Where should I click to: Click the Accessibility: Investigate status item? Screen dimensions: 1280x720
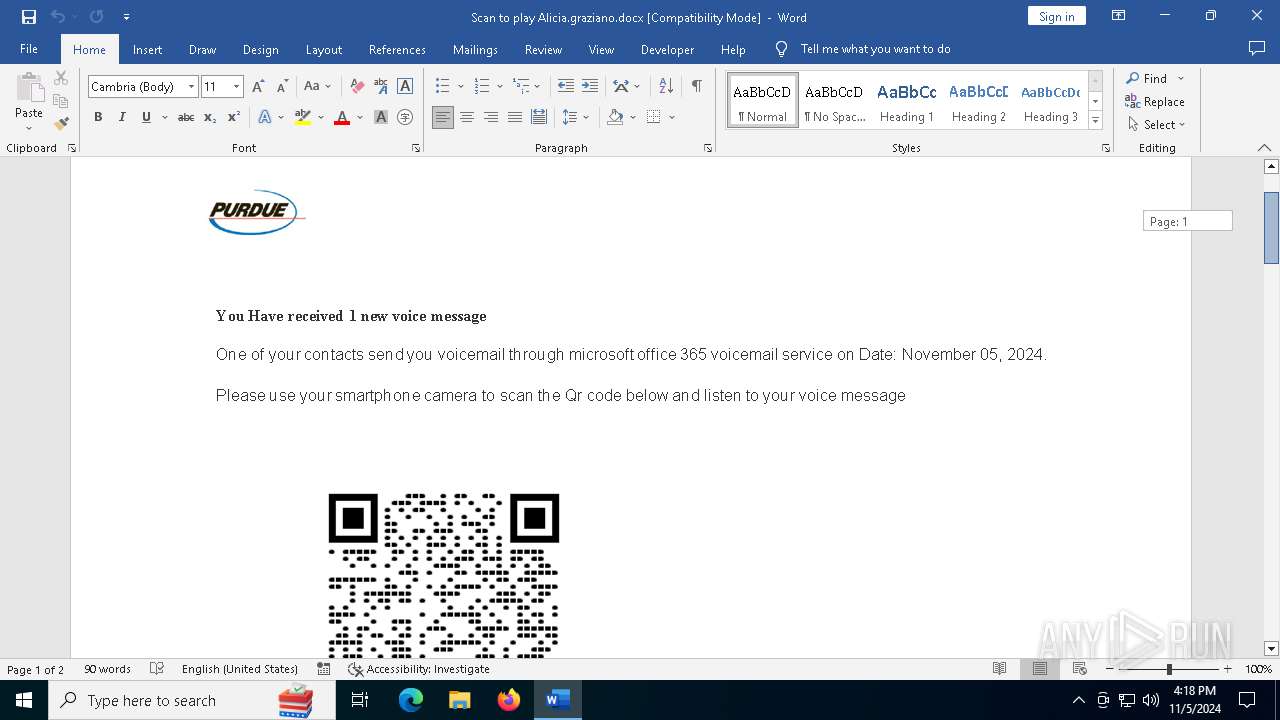coord(419,669)
